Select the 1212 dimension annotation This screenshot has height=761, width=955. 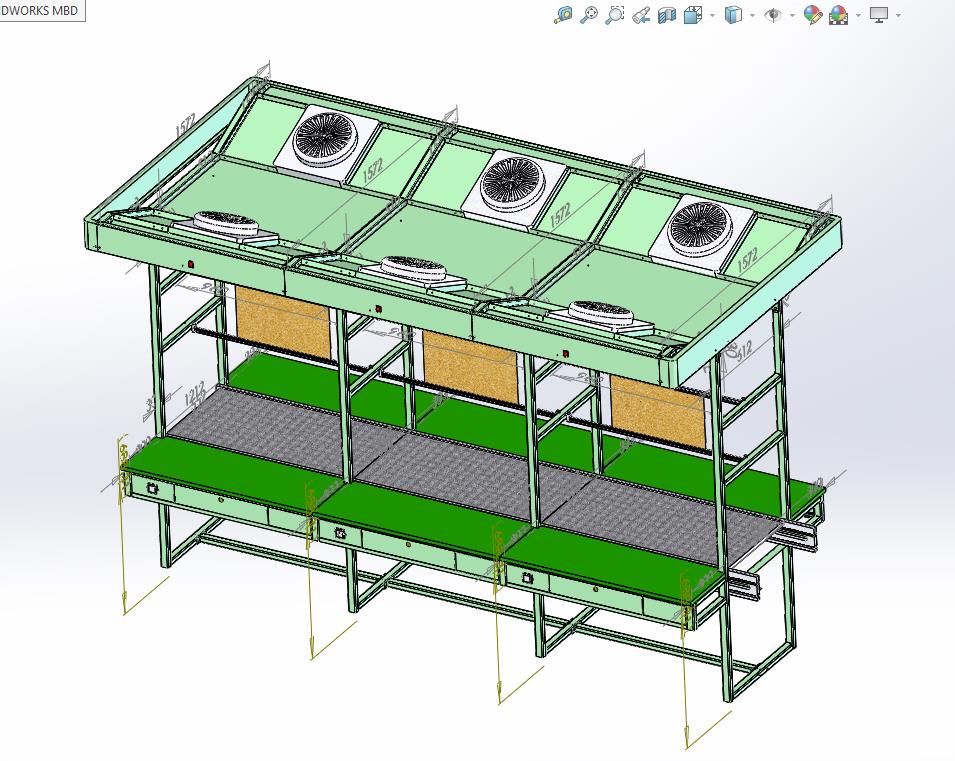[x=196, y=394]
